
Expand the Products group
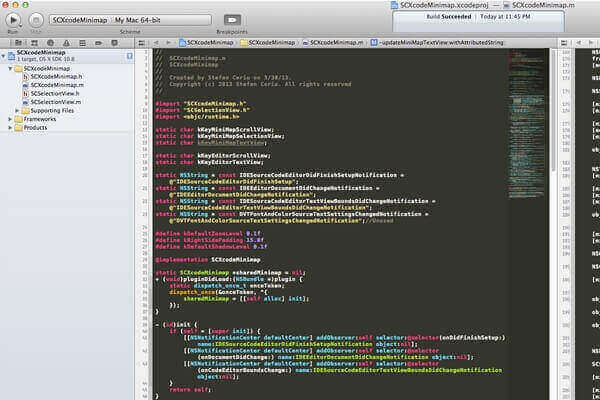point(11,128)
